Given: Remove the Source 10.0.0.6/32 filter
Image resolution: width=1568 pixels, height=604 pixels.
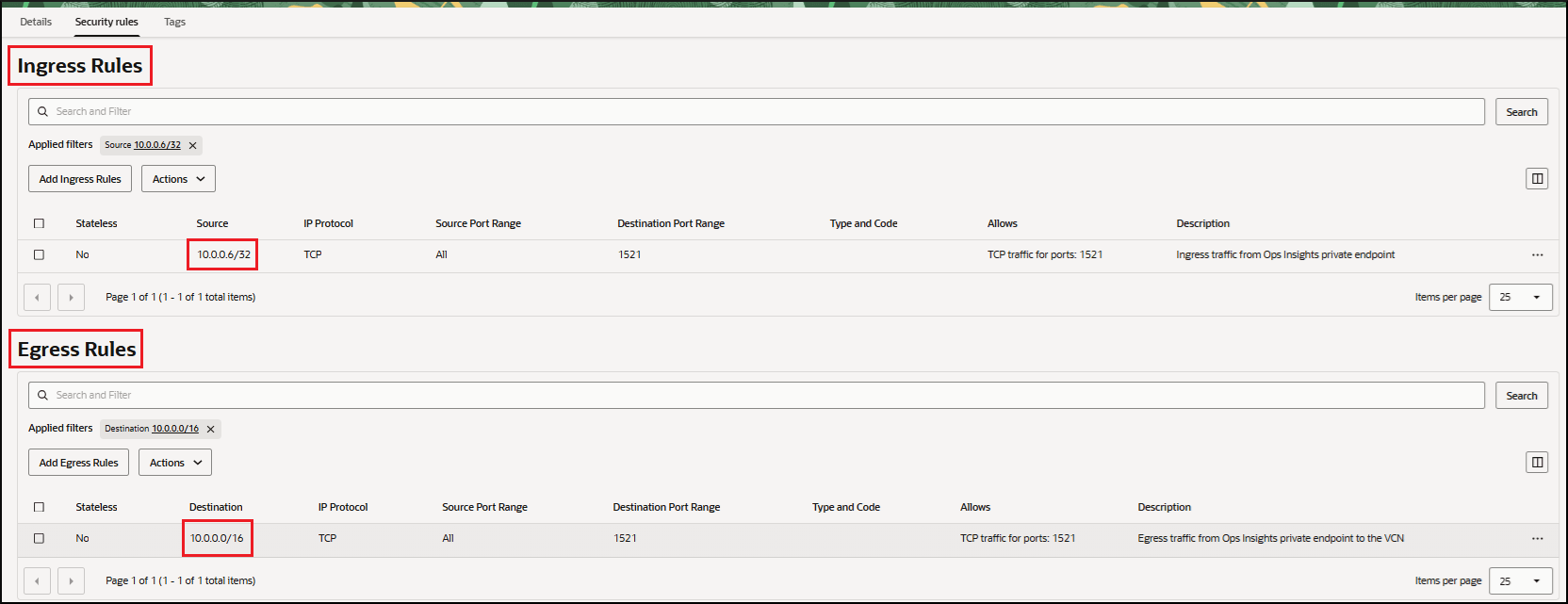Looking at the screenshot, I should tap(192, 145).
